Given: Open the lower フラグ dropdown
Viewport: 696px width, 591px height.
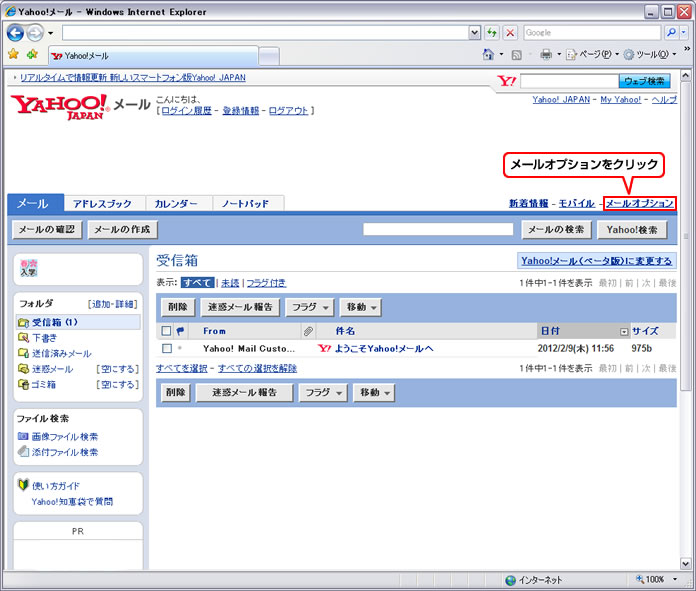Looking at the screenshot, I should (x=323, y=393).
